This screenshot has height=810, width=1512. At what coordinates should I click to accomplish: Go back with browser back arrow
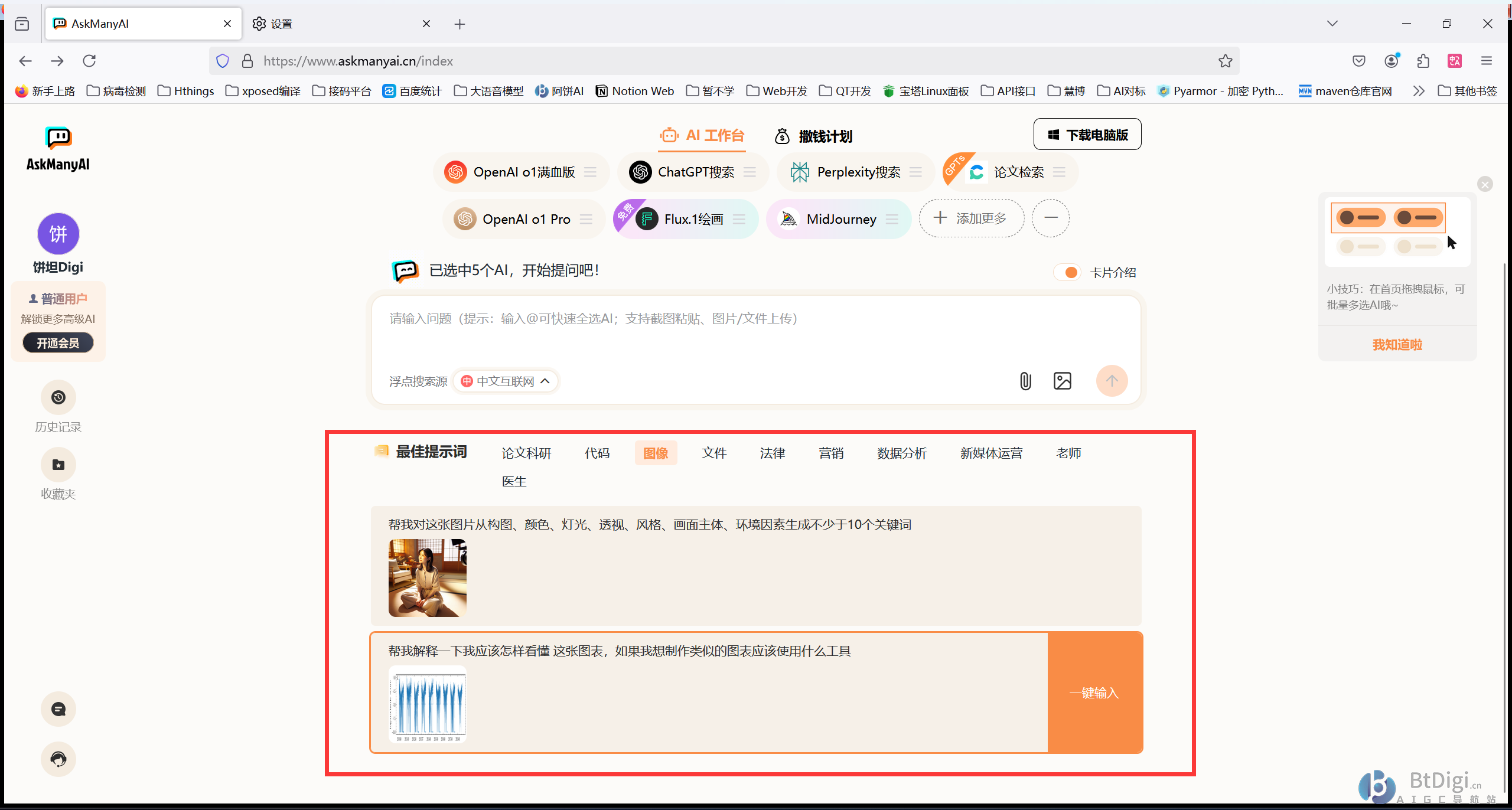coord(25,61)
